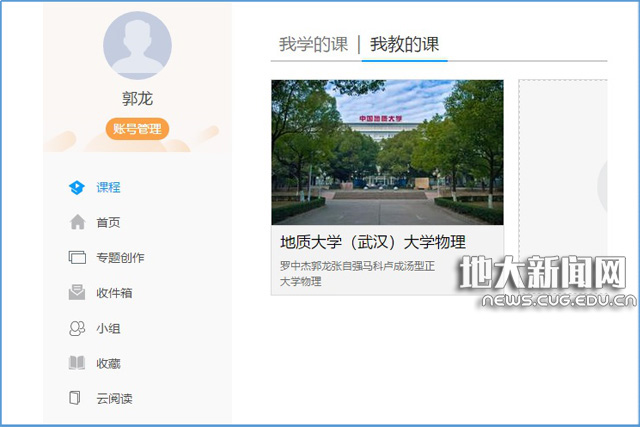Screen dimensions: 640x427
Task: Click the orange 账号管理 button
Action: point(137,129)
